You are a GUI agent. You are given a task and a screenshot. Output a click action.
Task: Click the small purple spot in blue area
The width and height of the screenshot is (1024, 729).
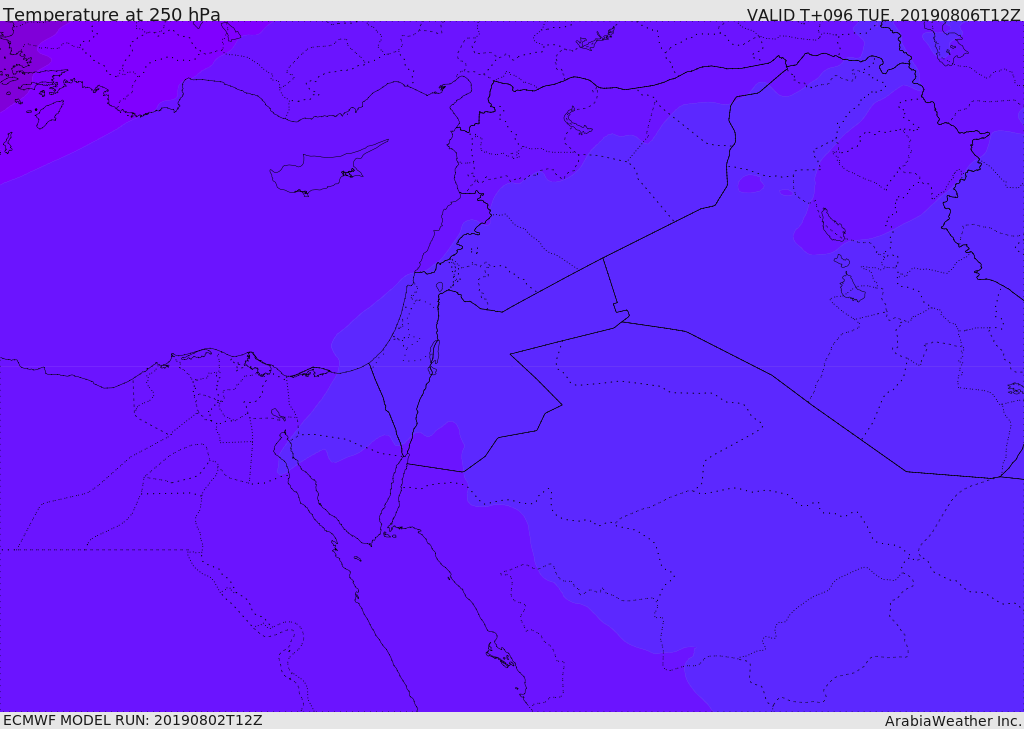[x=750, y=184]
